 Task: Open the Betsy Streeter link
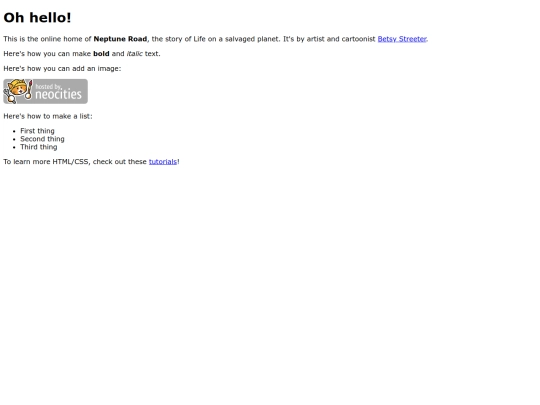[x=402, y=39]
